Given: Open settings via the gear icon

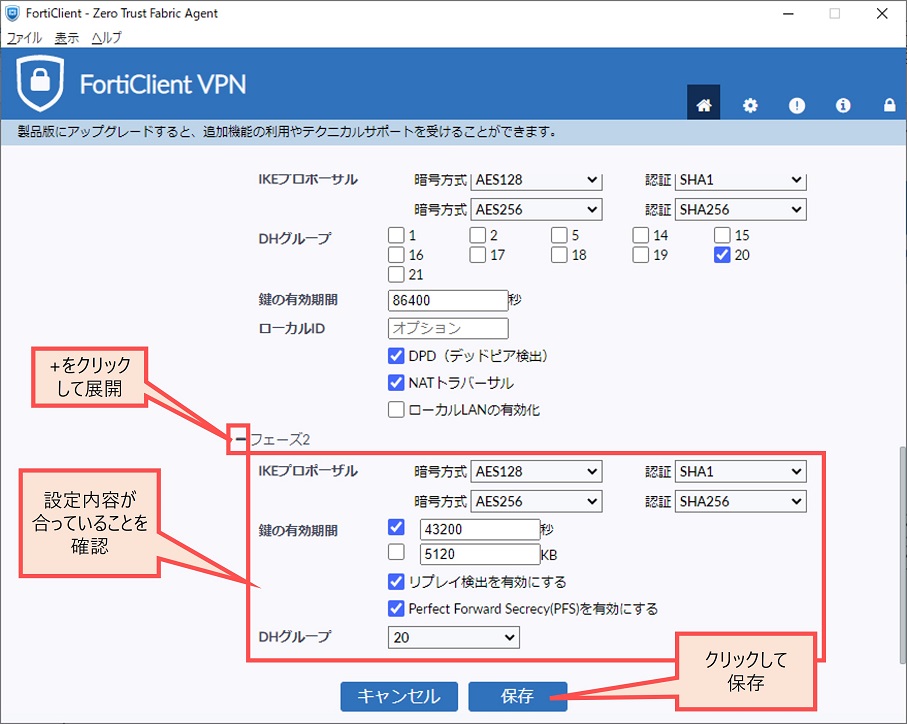Looking at the screenshot, I should click(x=750, y=105).
